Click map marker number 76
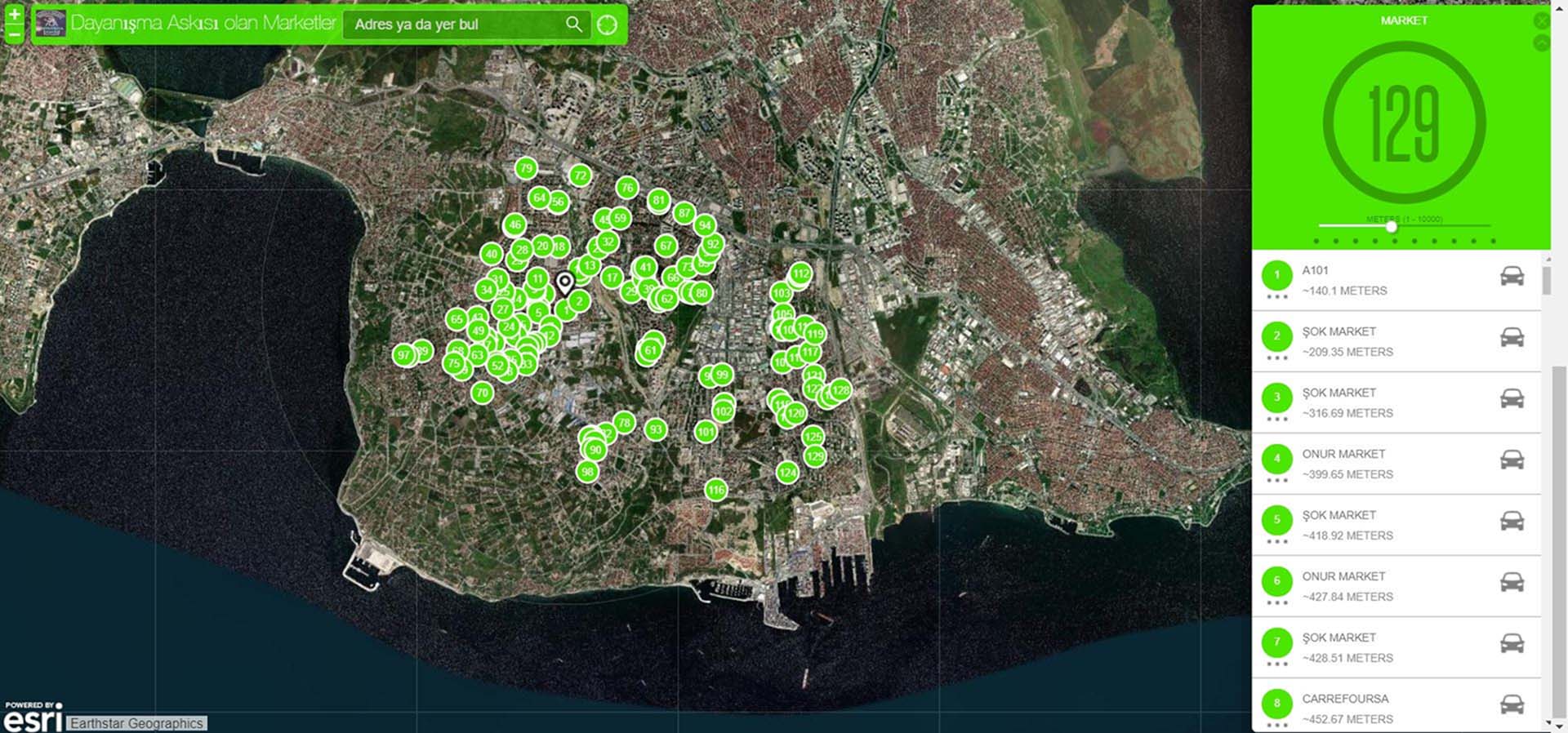Screen dimensions: 1568x733 [x=626, y=188]
